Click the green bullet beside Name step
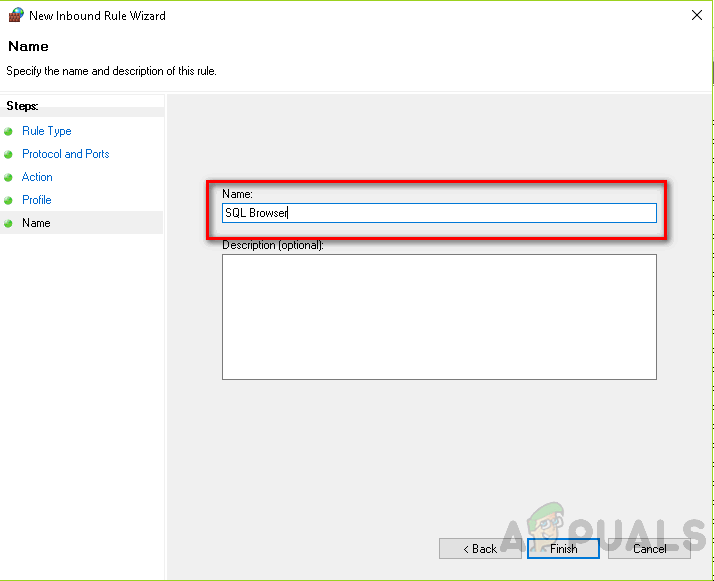Viewport: 714px width, 581px height. point(8,224)
